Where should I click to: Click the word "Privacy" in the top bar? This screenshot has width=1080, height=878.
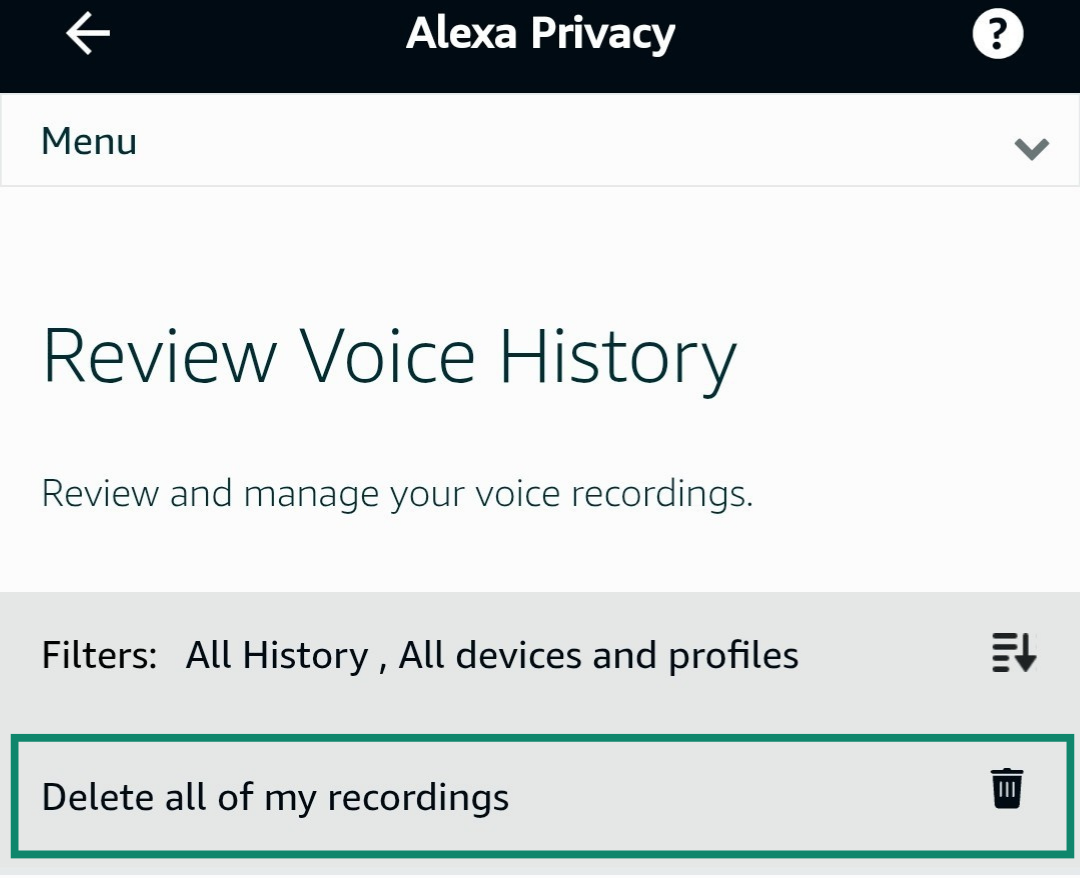tap(602, 34)
